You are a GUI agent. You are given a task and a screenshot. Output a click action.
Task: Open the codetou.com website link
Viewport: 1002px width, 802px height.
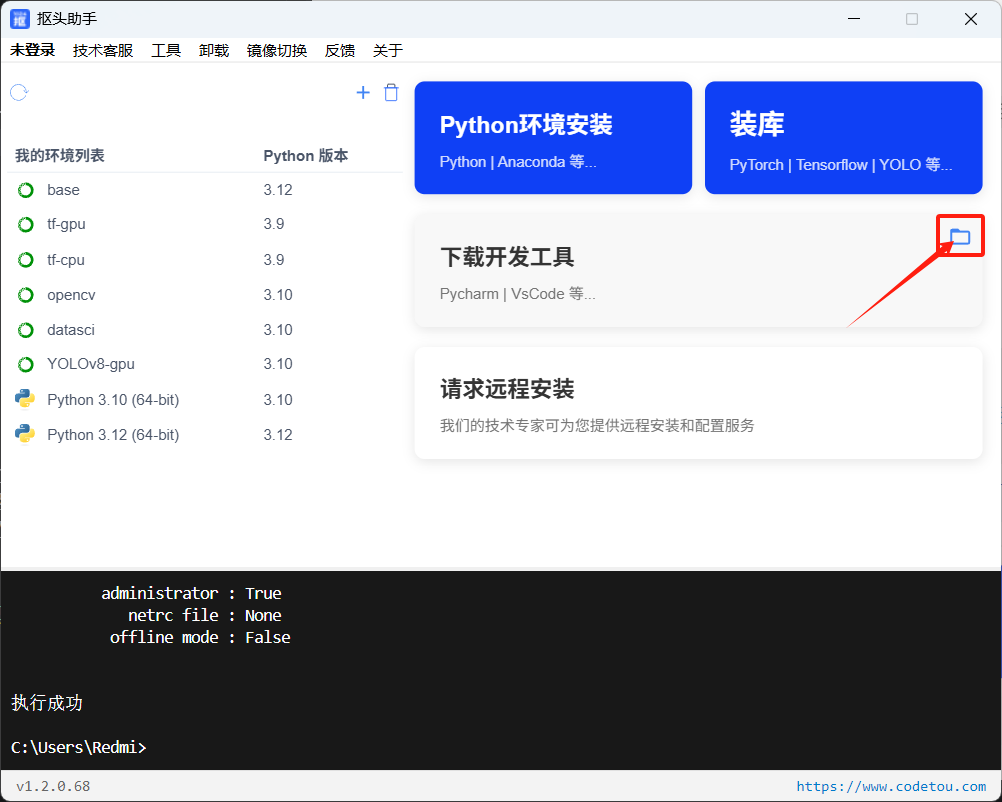point(891,786)
